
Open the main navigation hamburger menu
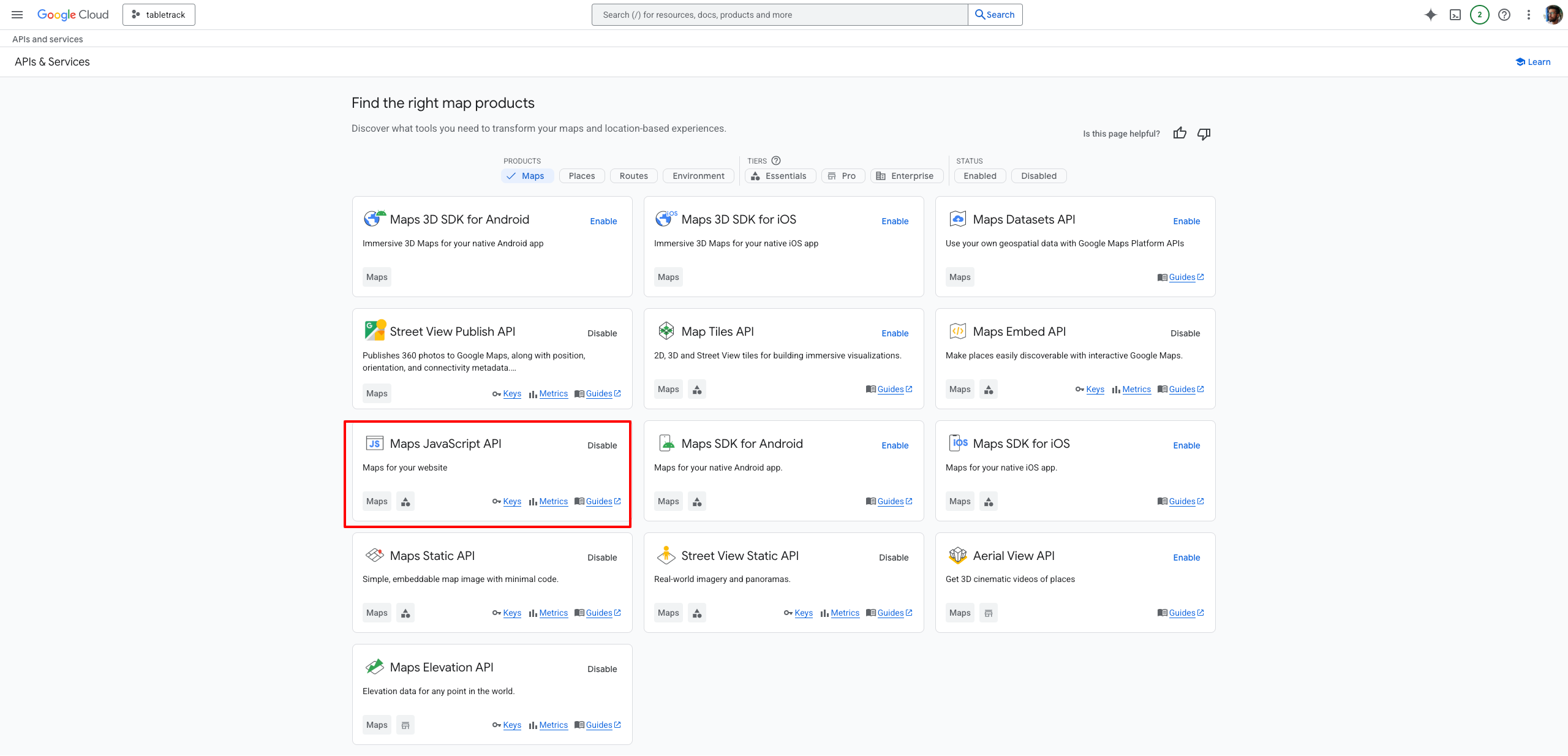(x=17, y=15)
